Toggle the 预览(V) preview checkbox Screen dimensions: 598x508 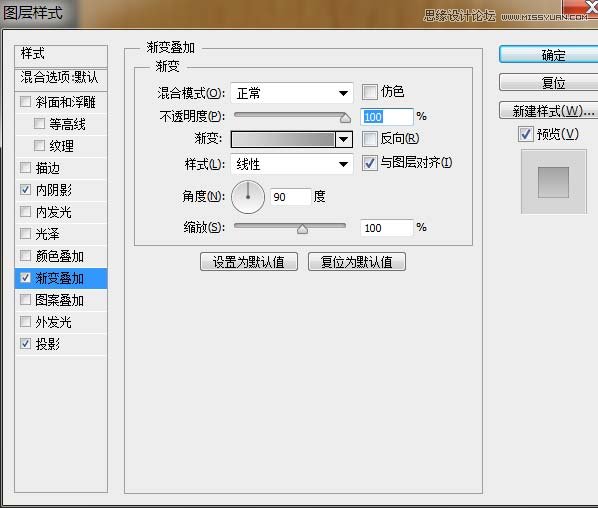click(526, 134)
